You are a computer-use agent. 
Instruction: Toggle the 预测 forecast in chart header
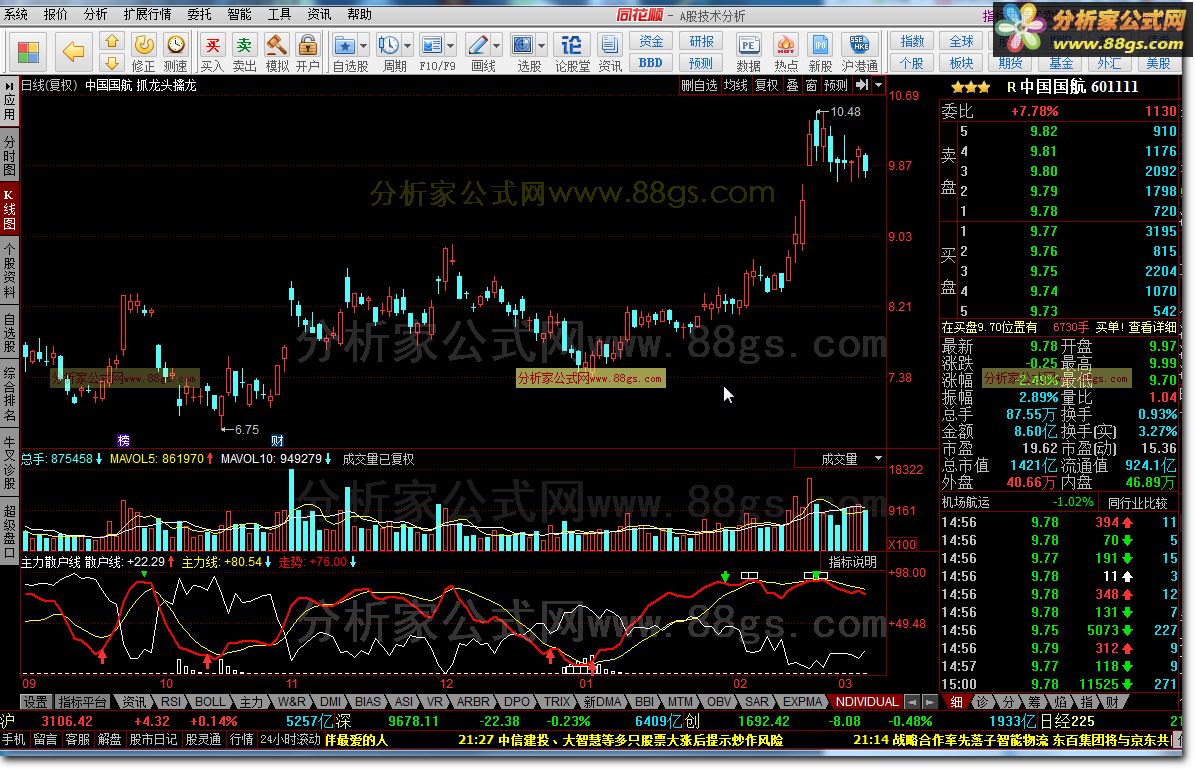click(x=836, y=85)
